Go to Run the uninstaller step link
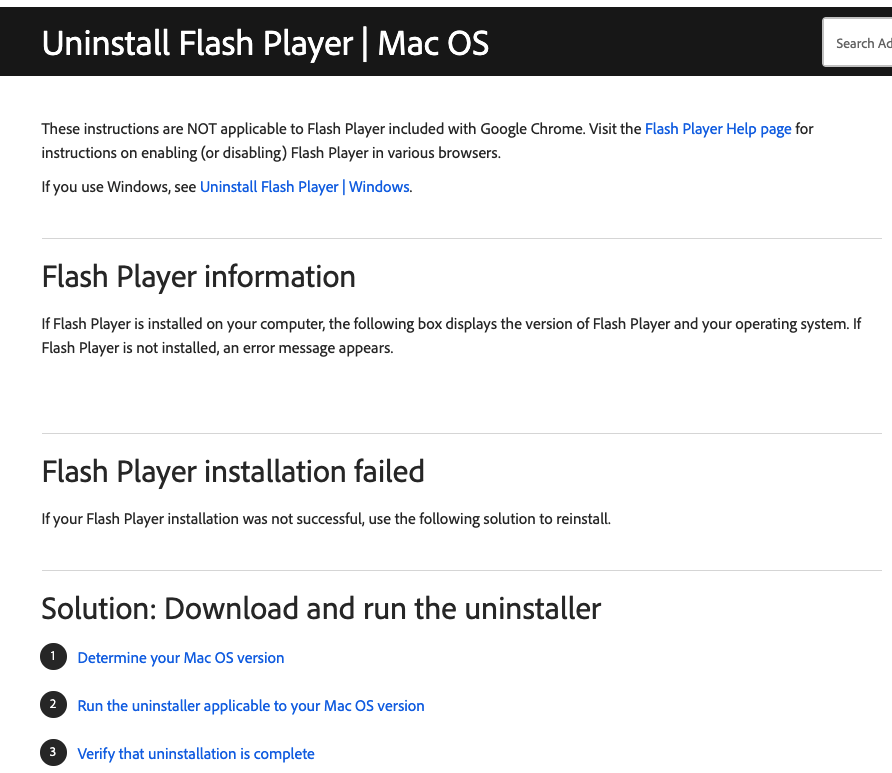 [251, 706]
